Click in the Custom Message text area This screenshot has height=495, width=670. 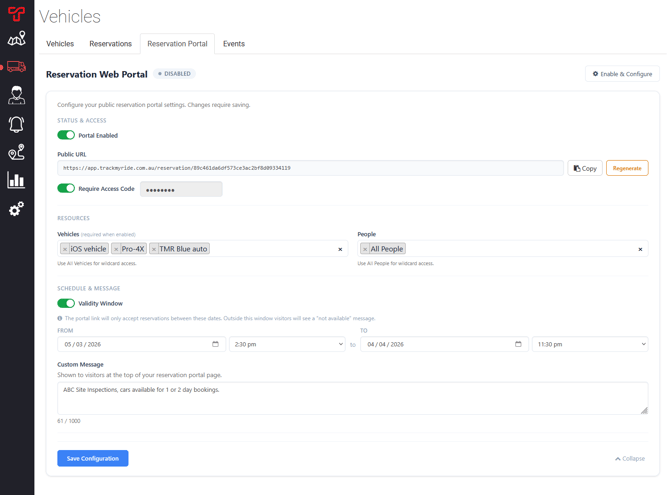(x=350, y=397)
